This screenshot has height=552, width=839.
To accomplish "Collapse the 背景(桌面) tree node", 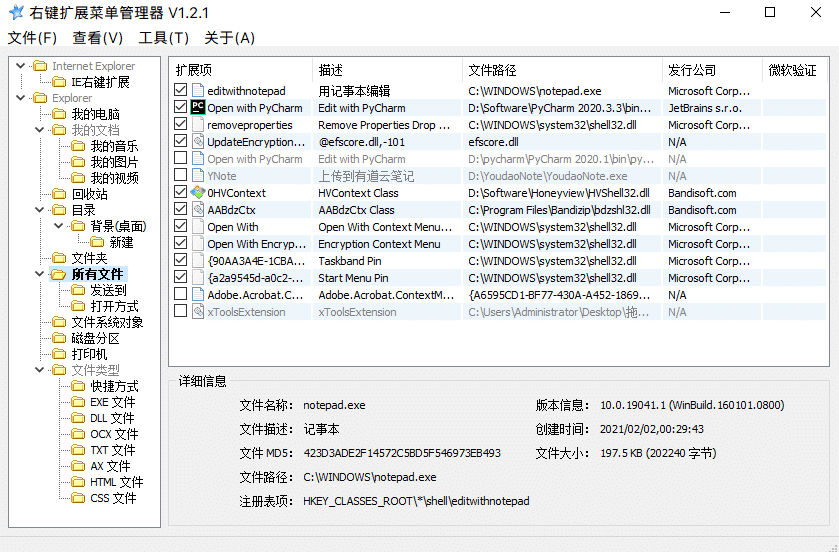I will pos(59,226).
